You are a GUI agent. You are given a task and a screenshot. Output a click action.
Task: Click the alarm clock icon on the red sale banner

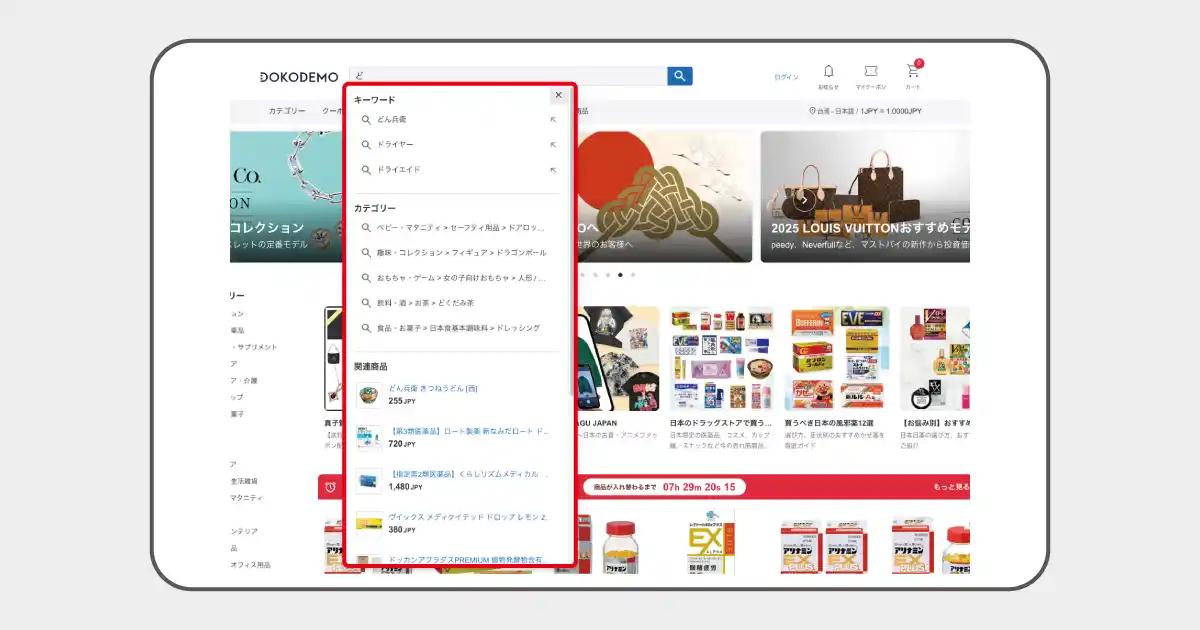(x=330, y=487)
